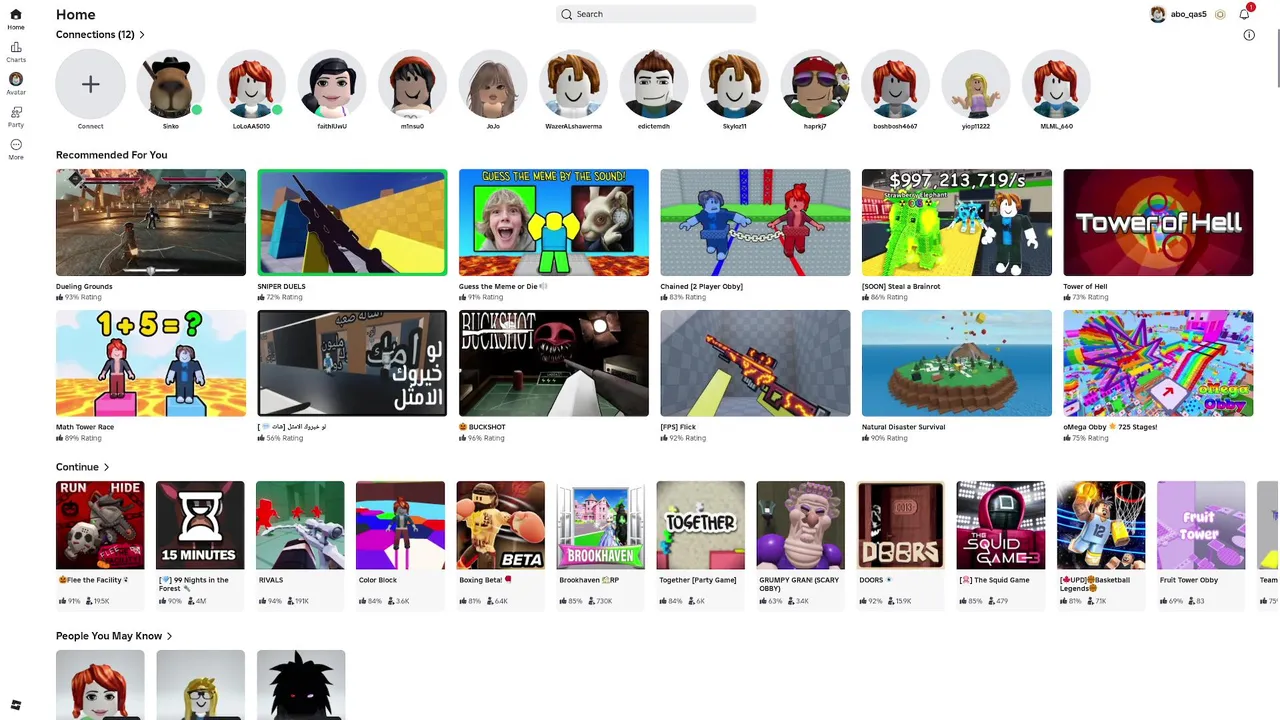Click the abo_qas5 username text
Screen dimensions: 1280x720
click(1188, 14)
